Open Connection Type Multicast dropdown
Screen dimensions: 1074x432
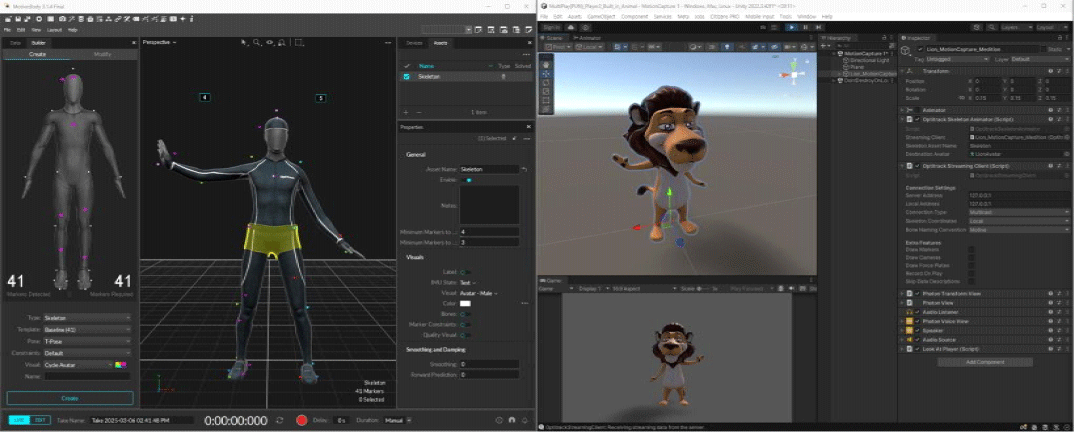click(x=1019, y=212)
